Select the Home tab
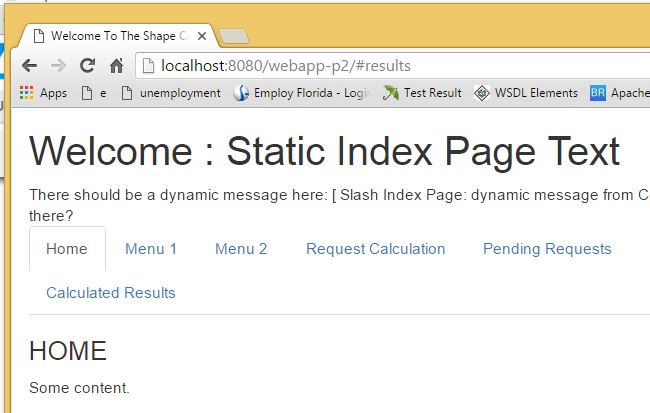Image resolution: width=650 pixels, height=413 pixels. click(67, 249)
